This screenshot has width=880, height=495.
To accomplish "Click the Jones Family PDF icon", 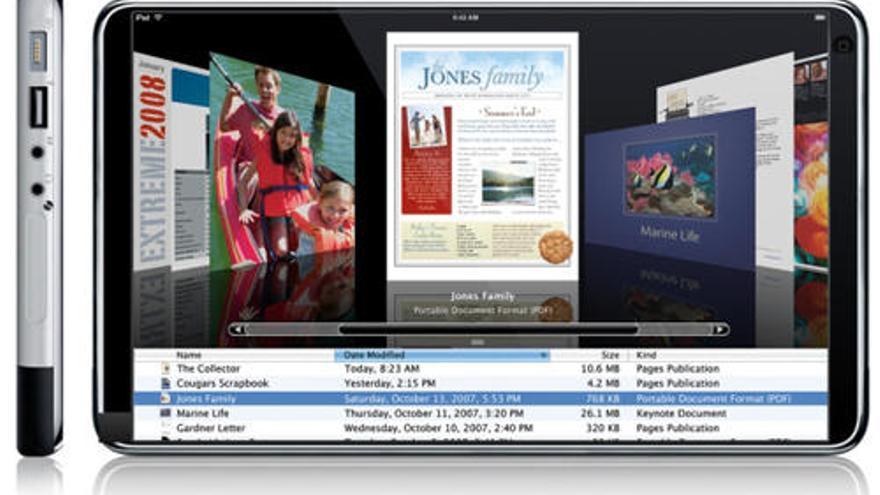I will [165, 398].
